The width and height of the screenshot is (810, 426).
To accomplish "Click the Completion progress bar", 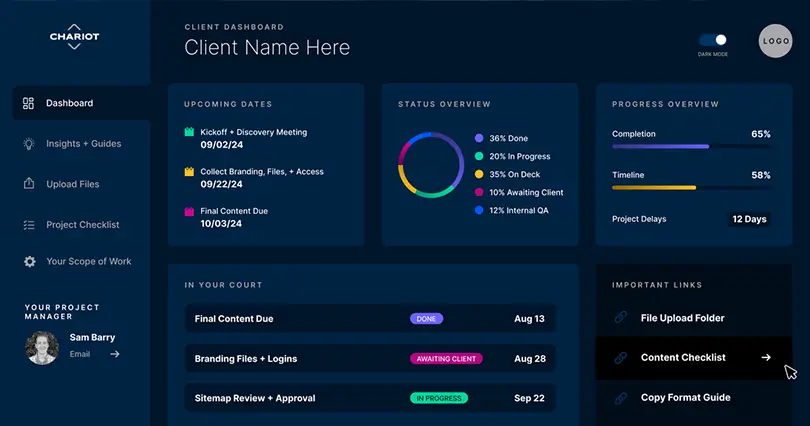I will click(691, 147).
